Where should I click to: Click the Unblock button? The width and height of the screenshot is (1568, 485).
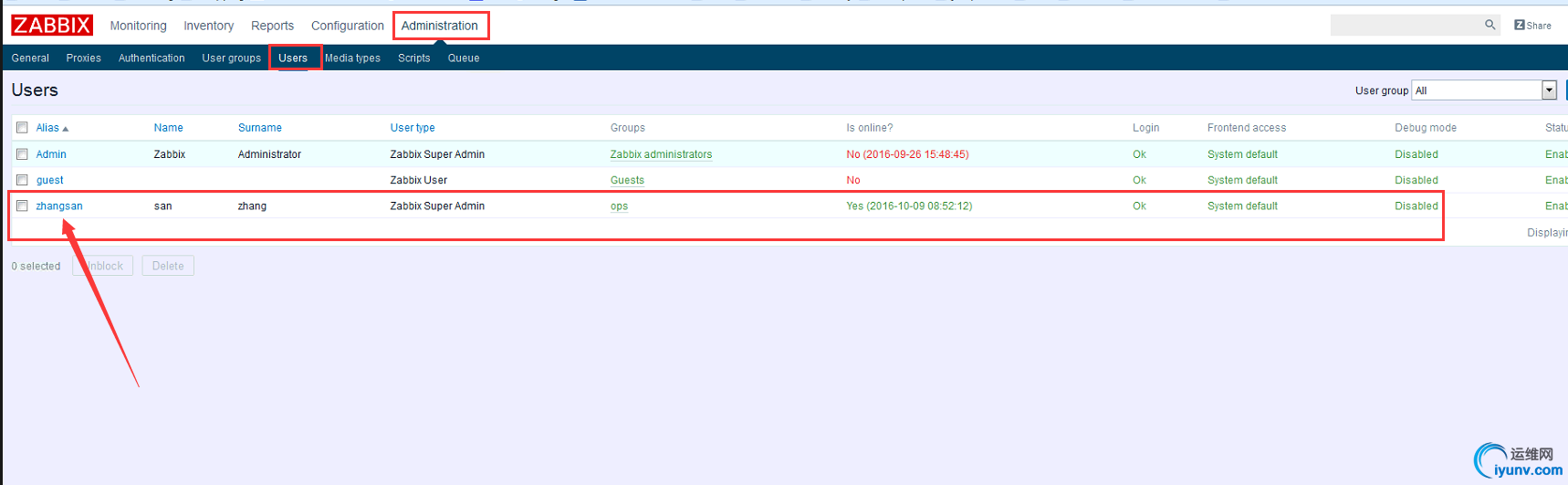[103, 266]
